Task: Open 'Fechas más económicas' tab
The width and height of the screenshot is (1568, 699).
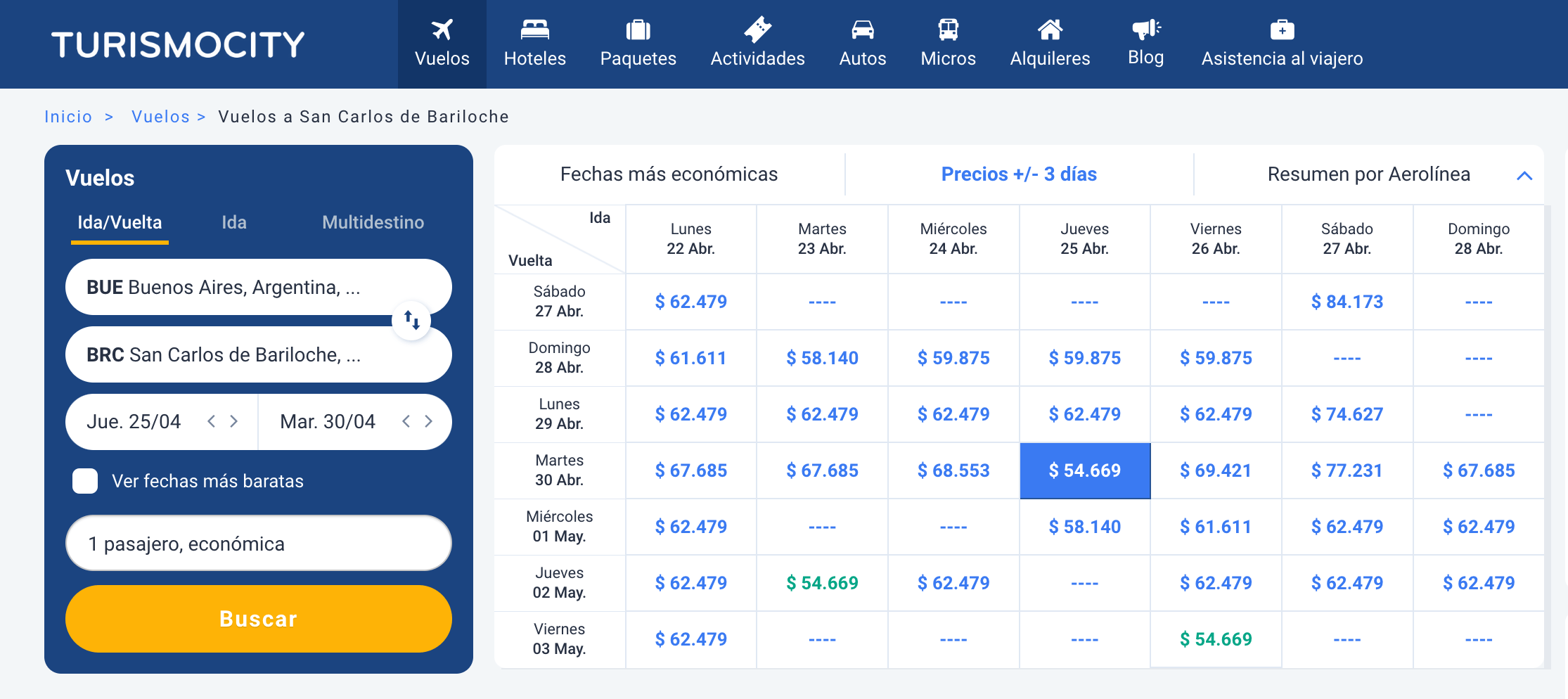Action: [x=669, y=174]
